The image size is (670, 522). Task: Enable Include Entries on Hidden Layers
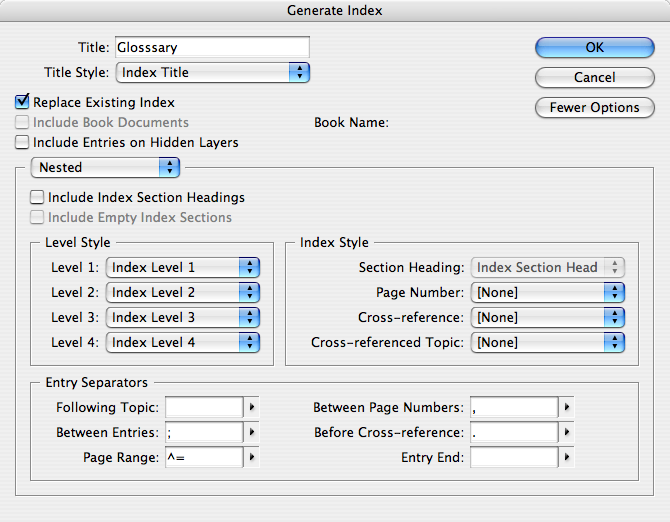pyautogui.click(x=22, y=142)
